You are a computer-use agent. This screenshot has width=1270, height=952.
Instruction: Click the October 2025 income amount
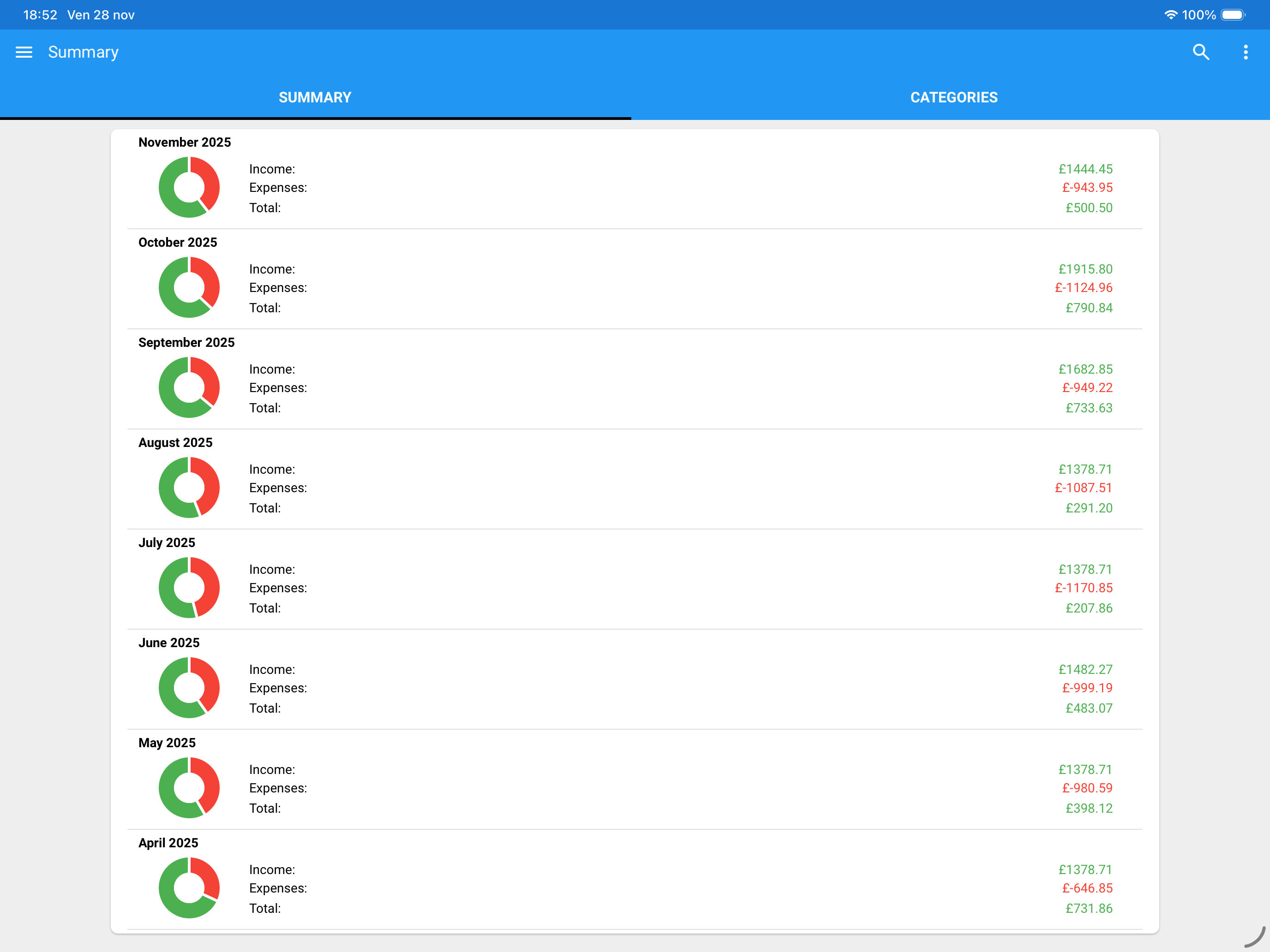click(x=1085, y=268)
